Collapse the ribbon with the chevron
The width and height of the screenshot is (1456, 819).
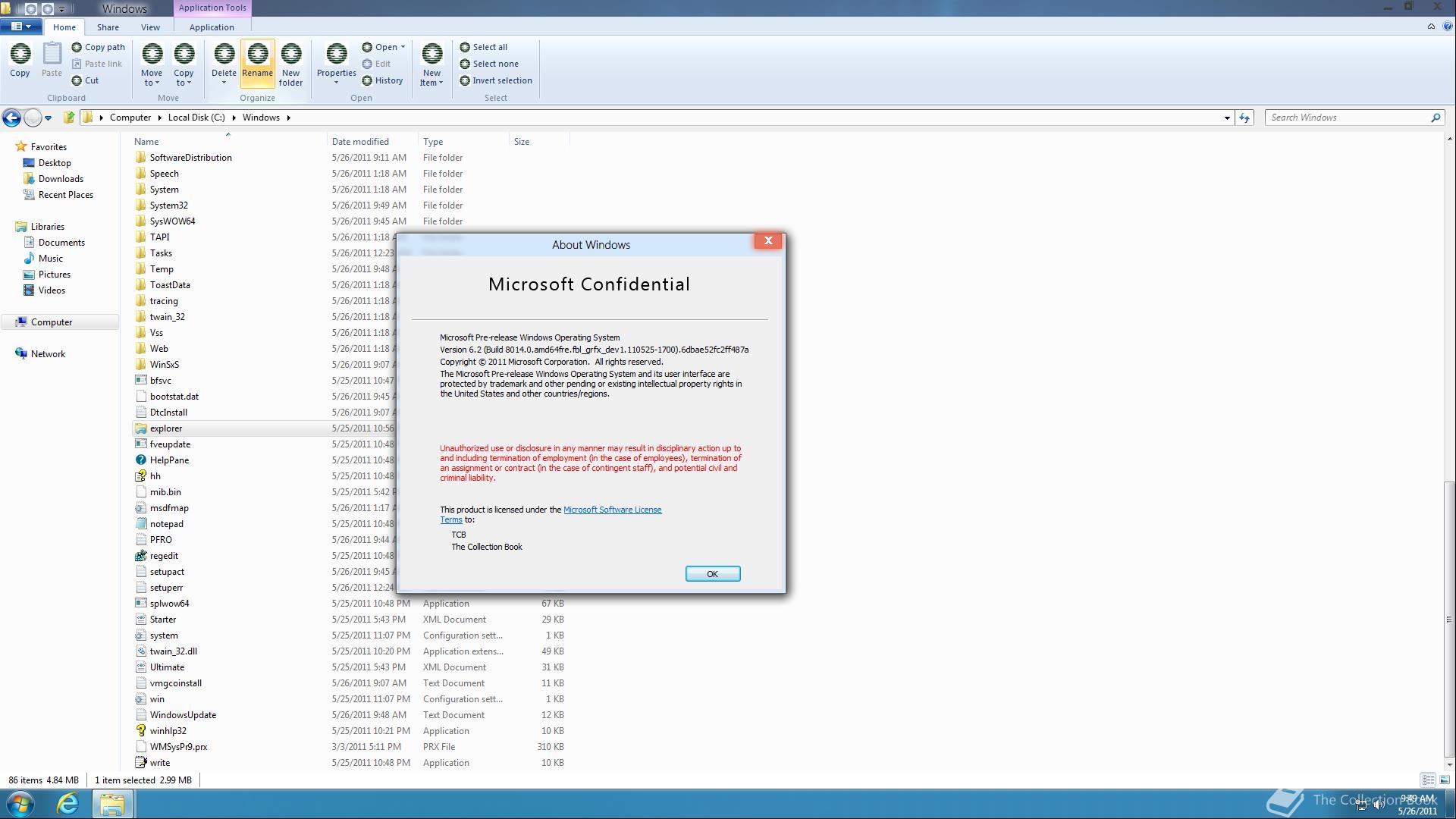pos(1431,27)
